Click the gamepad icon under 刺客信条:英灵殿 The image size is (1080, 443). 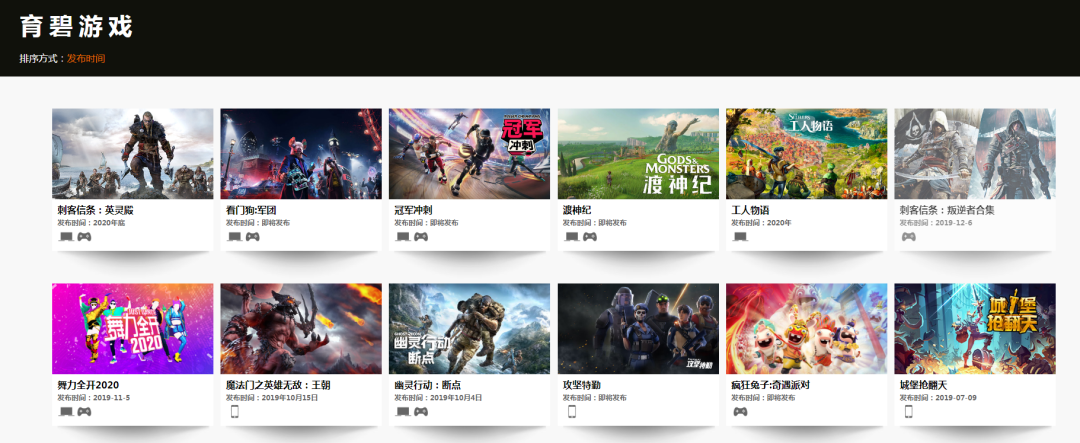click(x=84, y=237)
